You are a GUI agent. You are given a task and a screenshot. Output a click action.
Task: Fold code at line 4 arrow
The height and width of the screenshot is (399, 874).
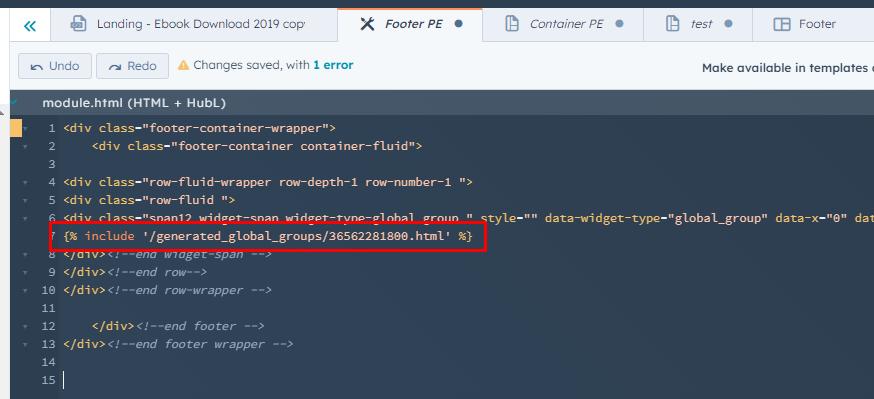(25, 182)
